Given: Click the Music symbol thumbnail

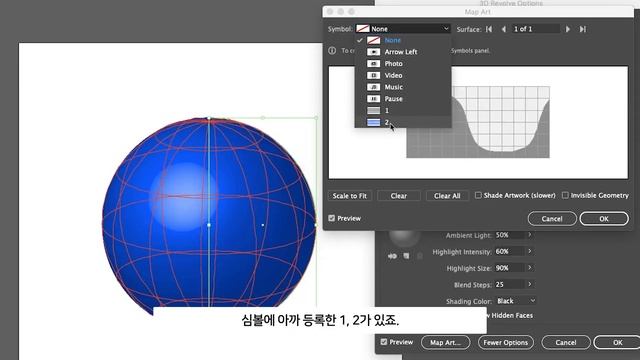Looking at the screenshot, I should pos(373,87).
